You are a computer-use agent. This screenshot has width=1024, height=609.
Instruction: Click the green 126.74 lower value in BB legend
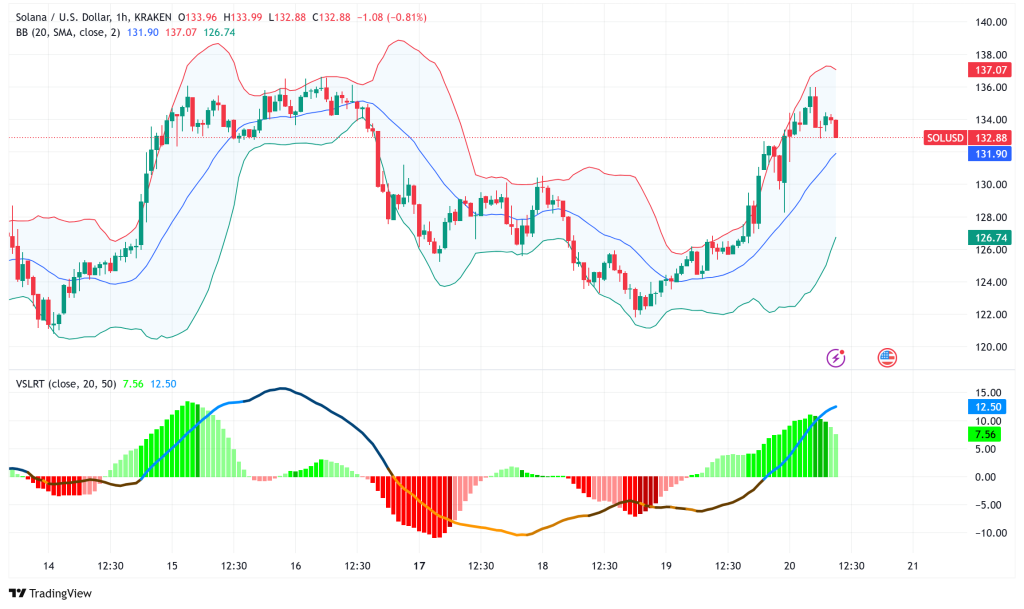click(219, 33)
